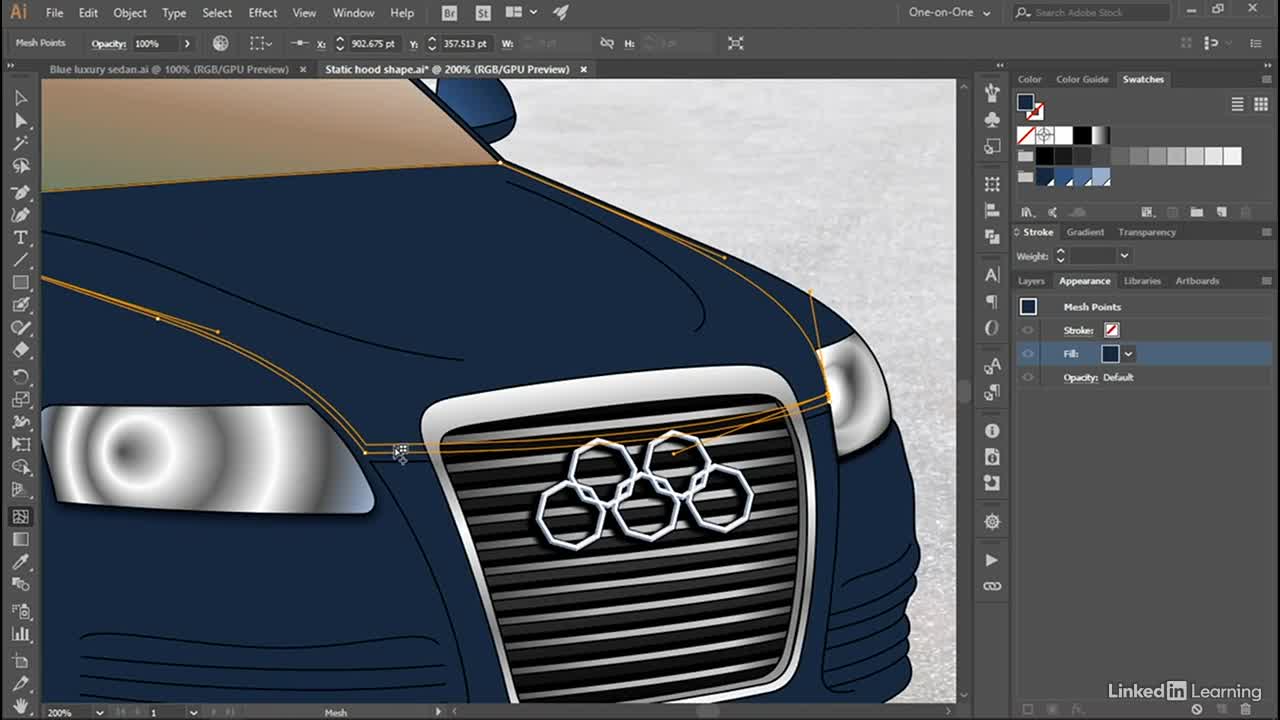Open Swatch Libraries menu icon
The height and width of the screenshot is (720, 1280).
(x=1027, y=212)
